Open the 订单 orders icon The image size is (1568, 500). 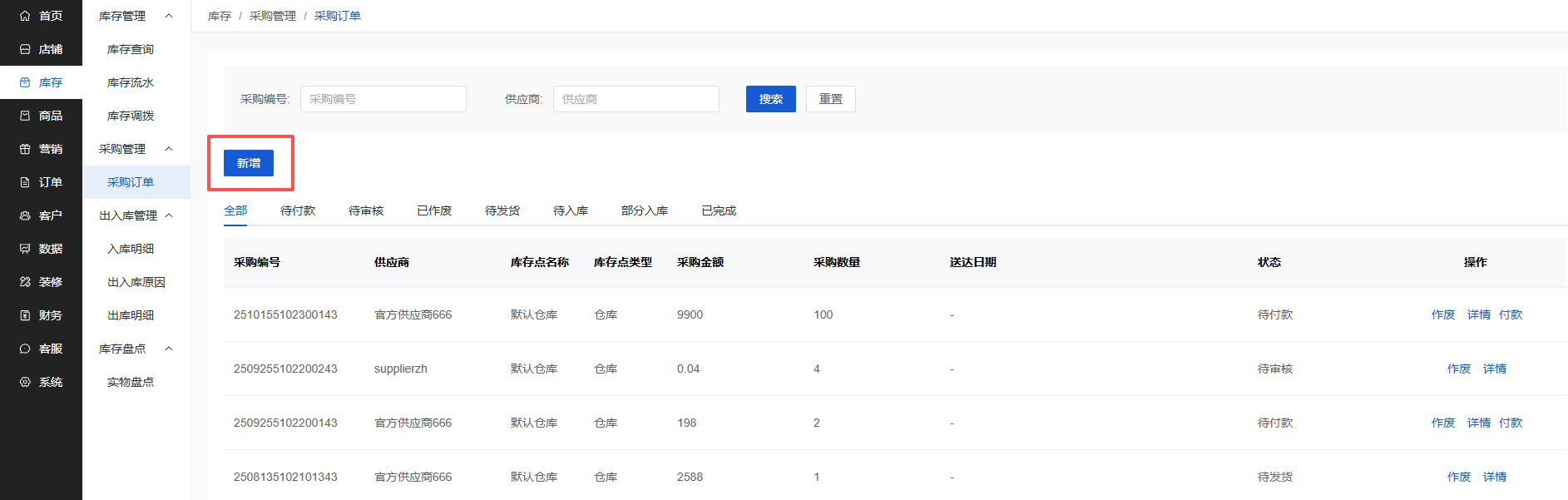click(25, 182)
